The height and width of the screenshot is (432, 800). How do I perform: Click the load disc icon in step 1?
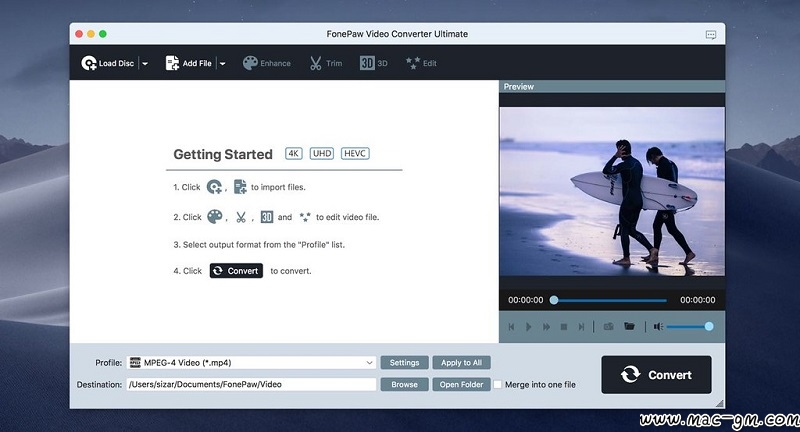tap(214, 187)
